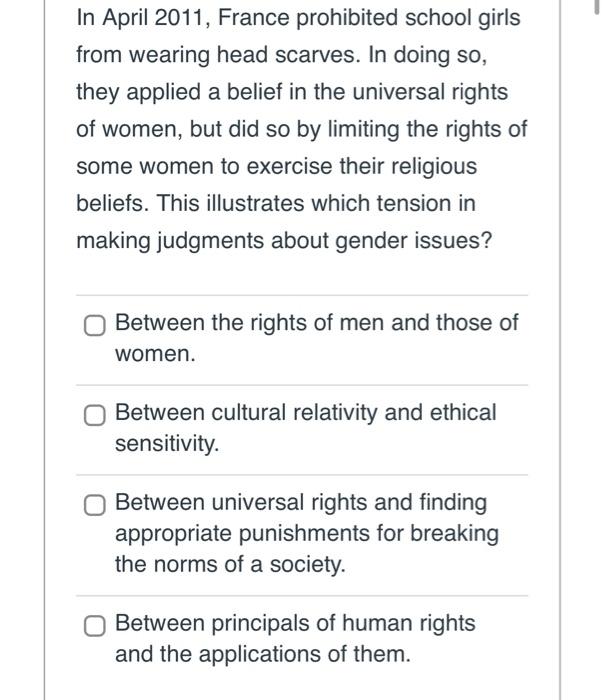Click the line "some women to exercise their religious"

click(x=276, y=167)
